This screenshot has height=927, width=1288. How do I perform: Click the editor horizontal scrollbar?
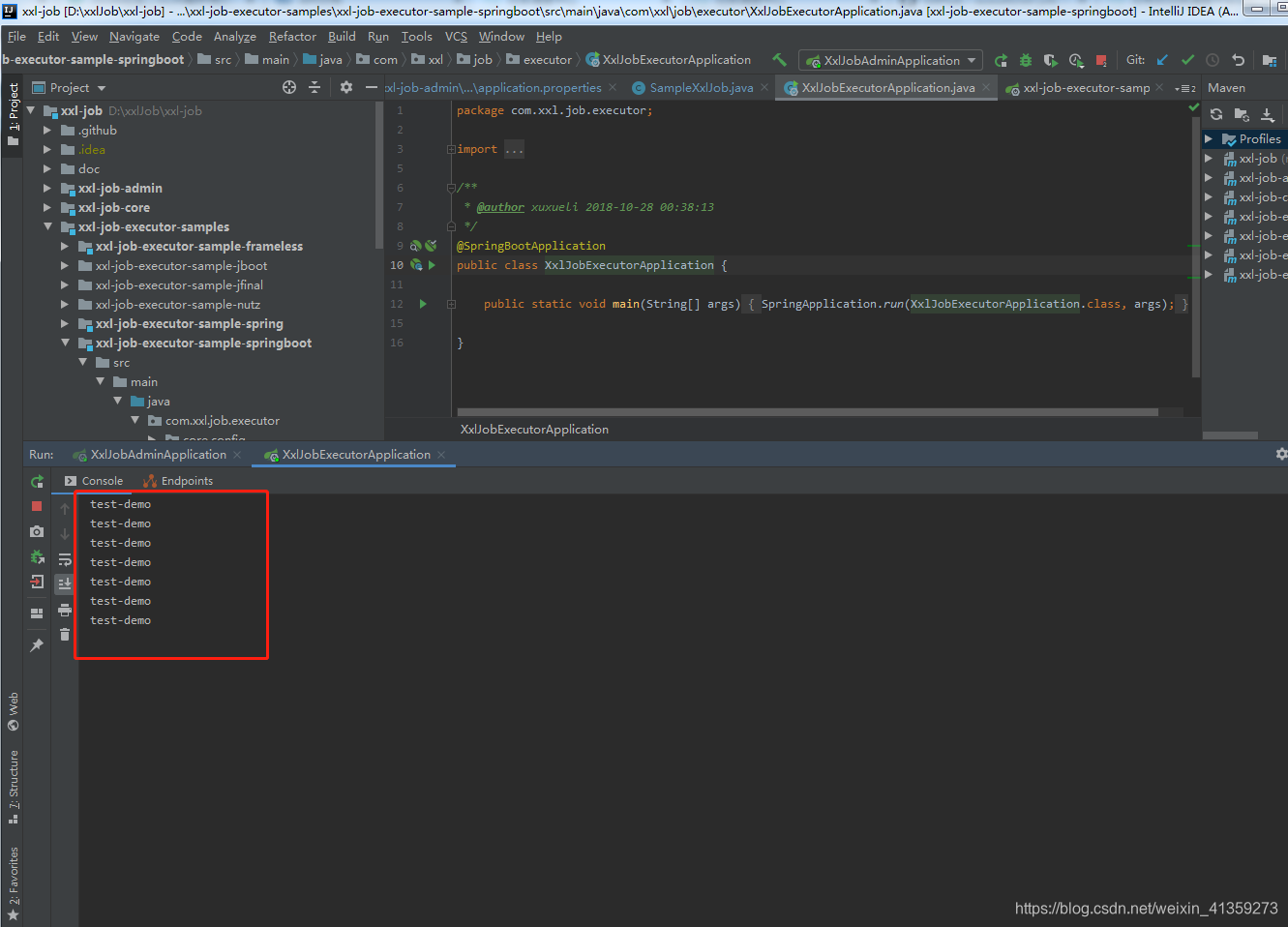pos(805,412)
